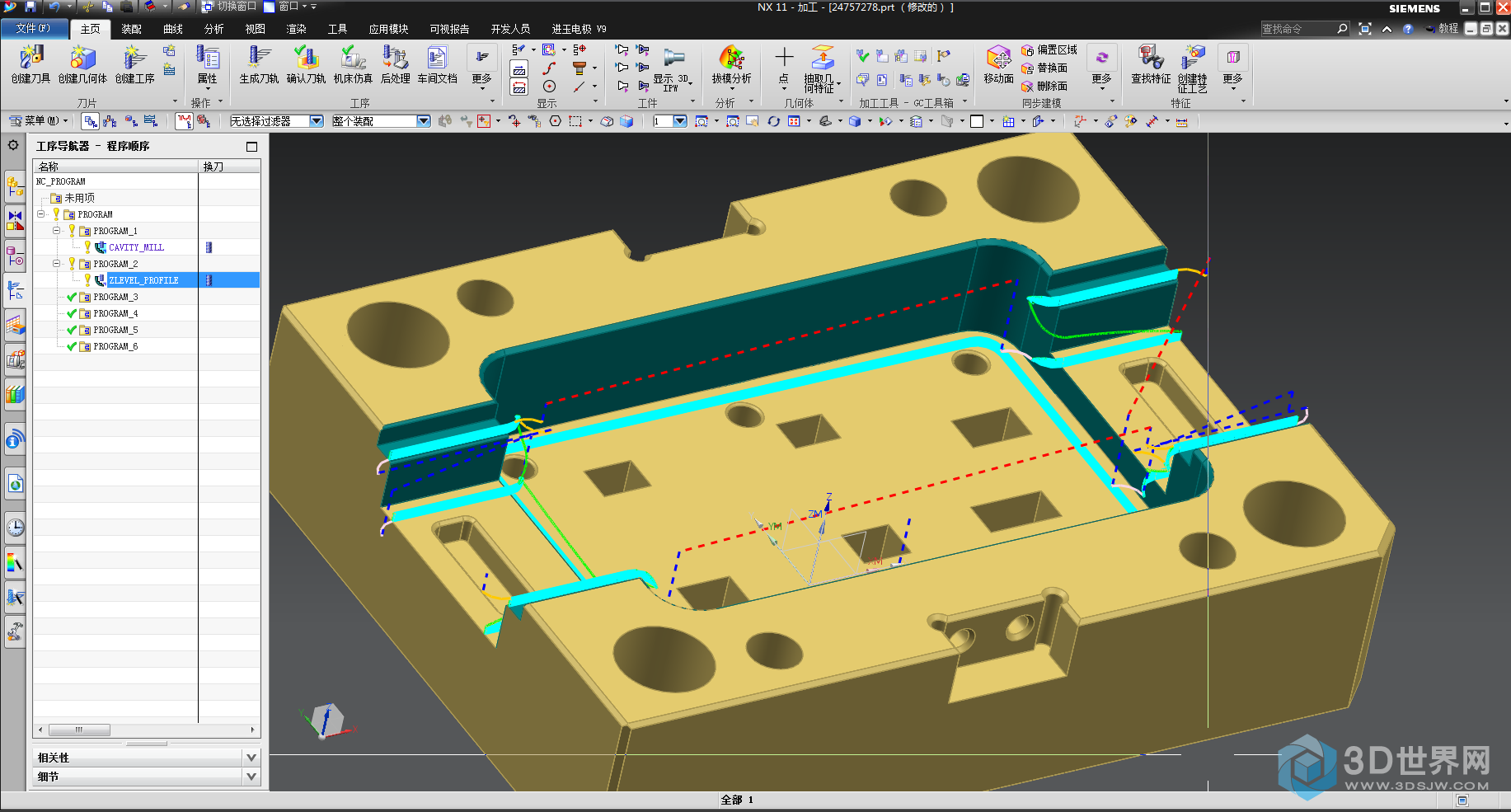Select the PROGRAM_6 tree item

[x=115, y=346]
